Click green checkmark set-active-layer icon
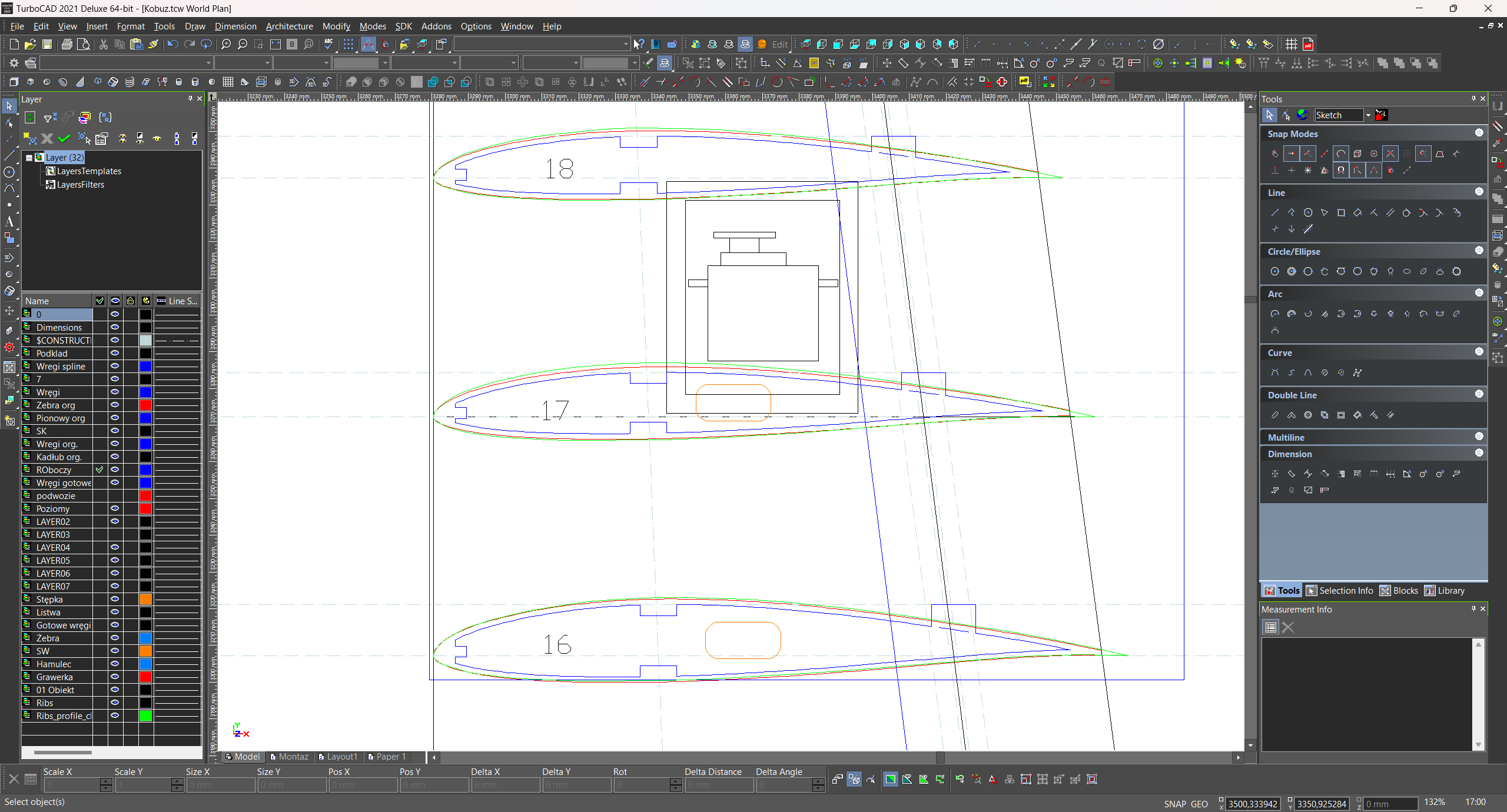This screenshot has height=812, width=1507. pos(64,139)
